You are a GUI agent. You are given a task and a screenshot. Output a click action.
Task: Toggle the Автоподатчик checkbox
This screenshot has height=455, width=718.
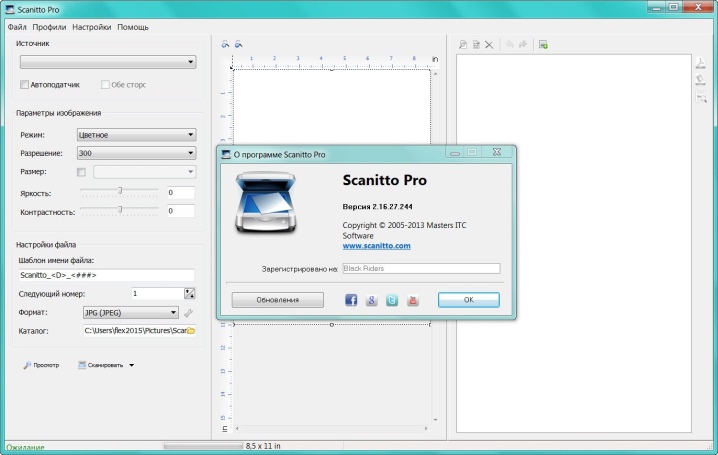24,85
